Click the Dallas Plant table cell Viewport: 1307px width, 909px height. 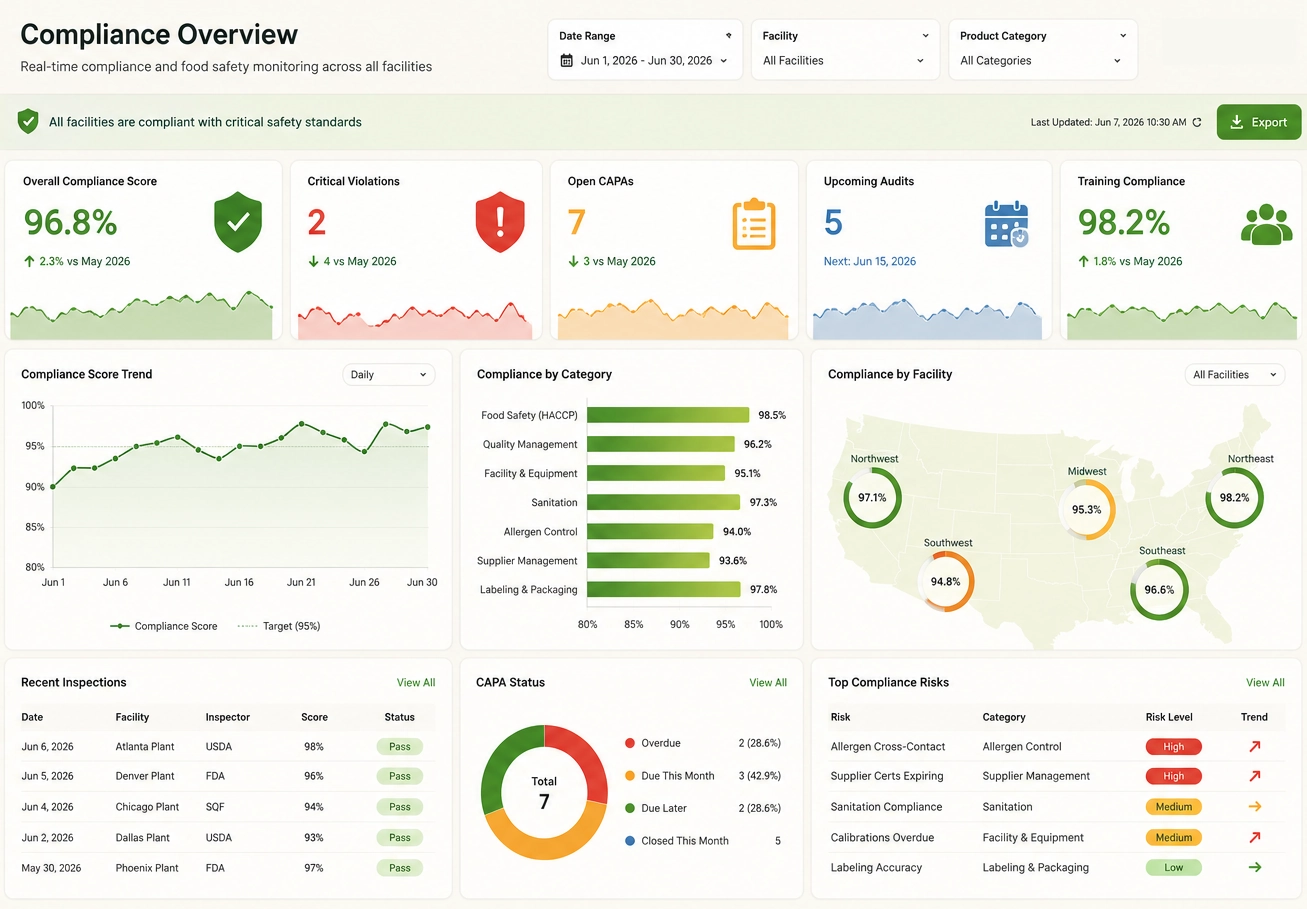click(x=143, y=838)
